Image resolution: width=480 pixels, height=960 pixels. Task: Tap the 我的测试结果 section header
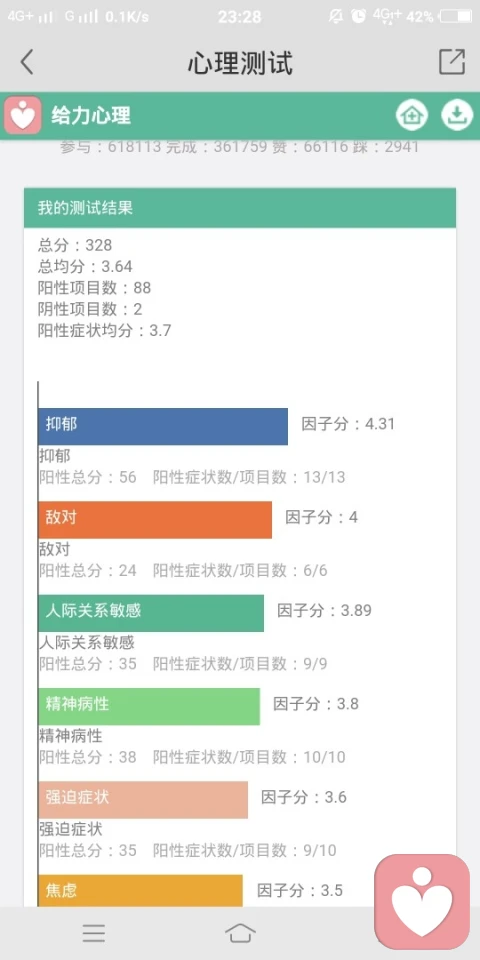point(240,208)
